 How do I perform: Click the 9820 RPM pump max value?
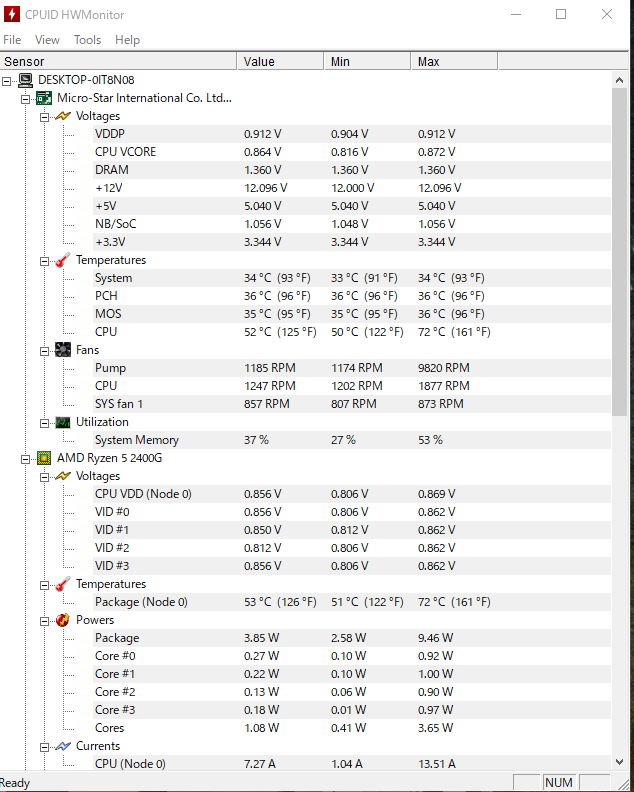pos(444,368)
